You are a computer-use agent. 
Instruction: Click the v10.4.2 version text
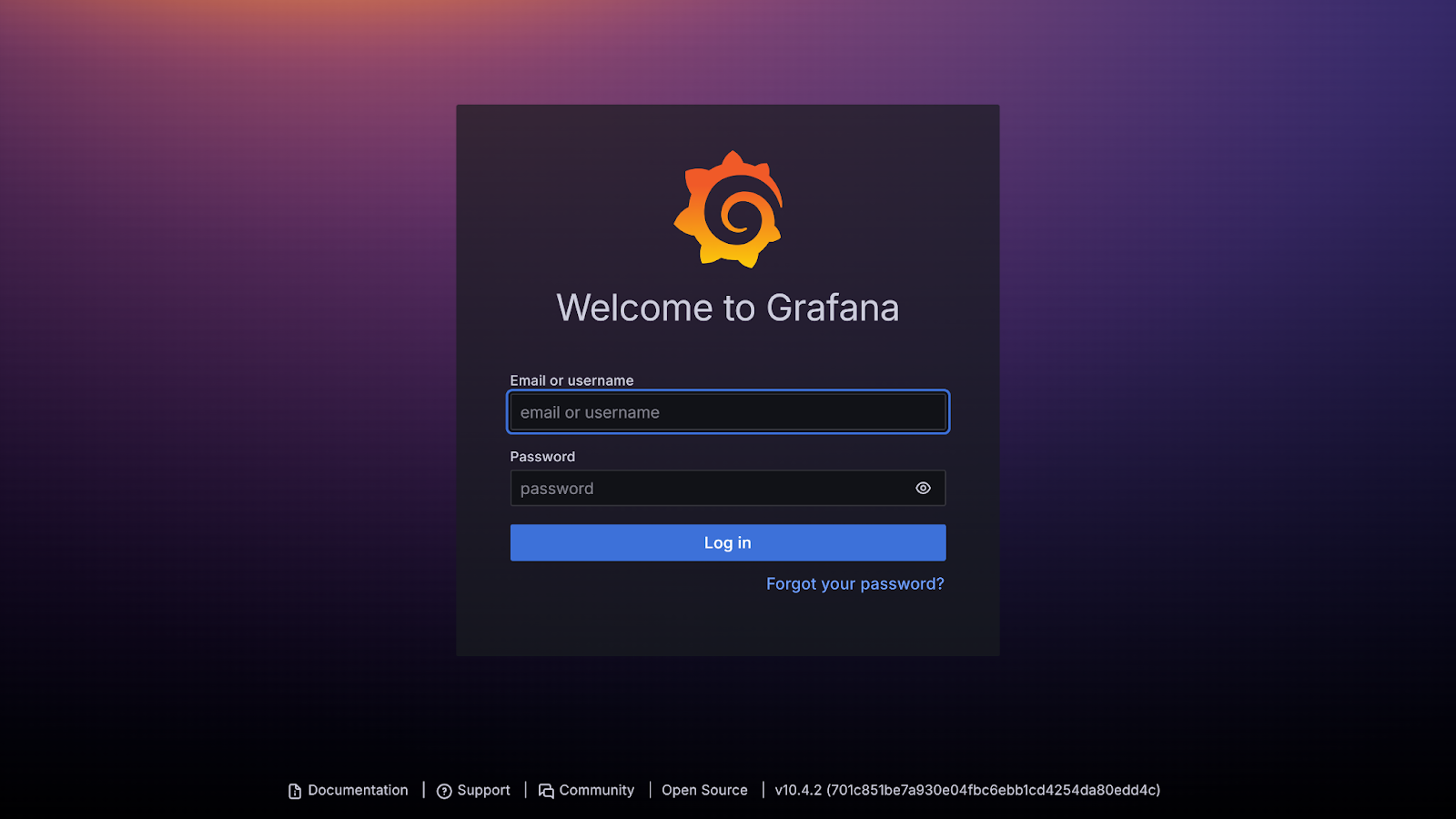[967, 791]
